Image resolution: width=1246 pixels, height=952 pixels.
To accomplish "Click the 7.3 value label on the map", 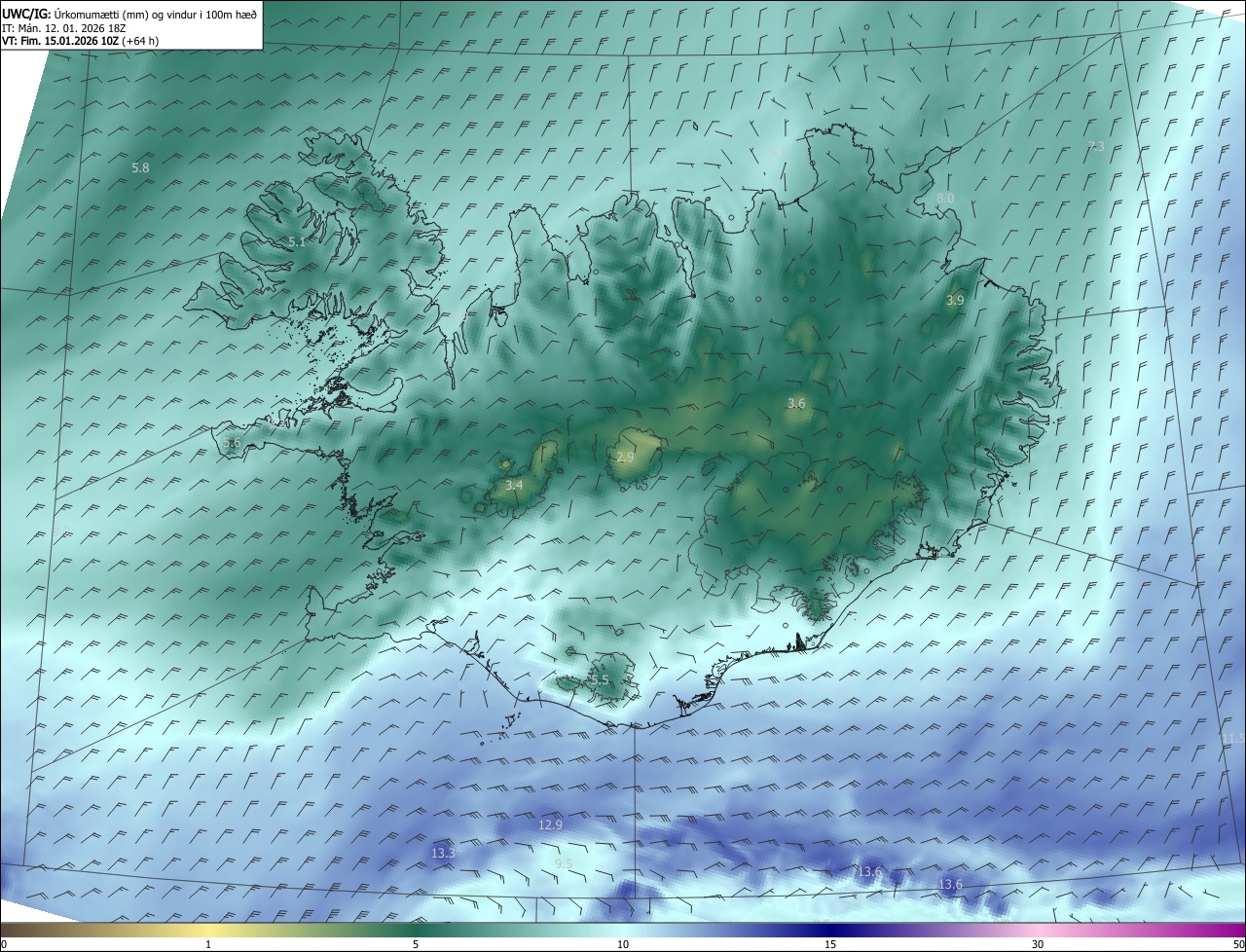I will (x=1096, y=146).
